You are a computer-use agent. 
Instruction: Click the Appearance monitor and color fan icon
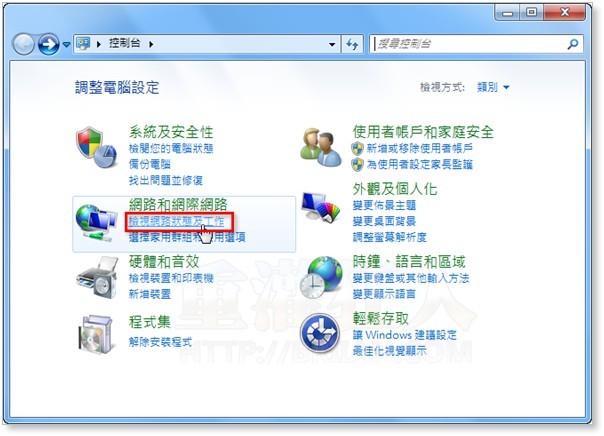(320, 207)
